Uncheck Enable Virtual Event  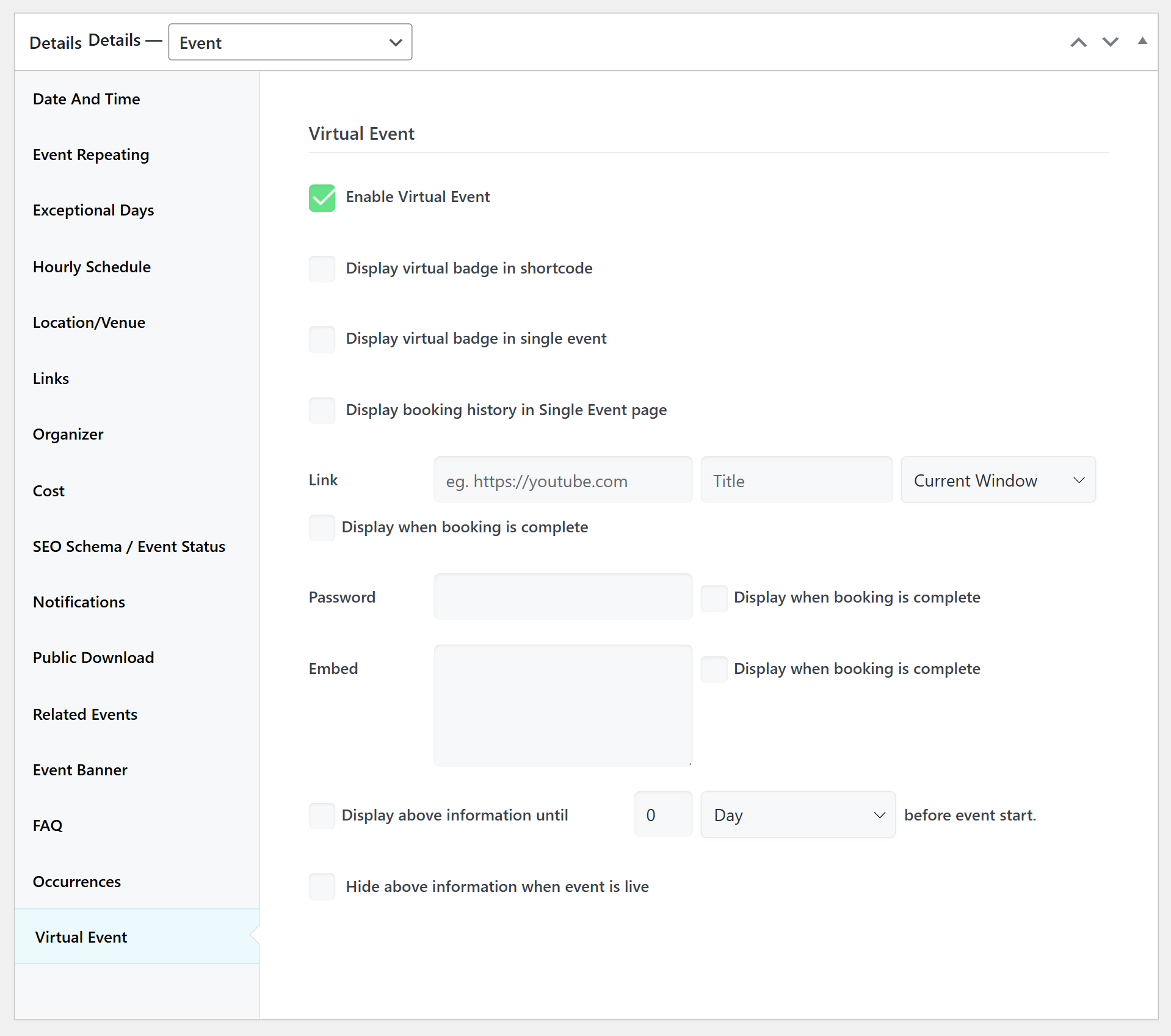coord(322,197)
